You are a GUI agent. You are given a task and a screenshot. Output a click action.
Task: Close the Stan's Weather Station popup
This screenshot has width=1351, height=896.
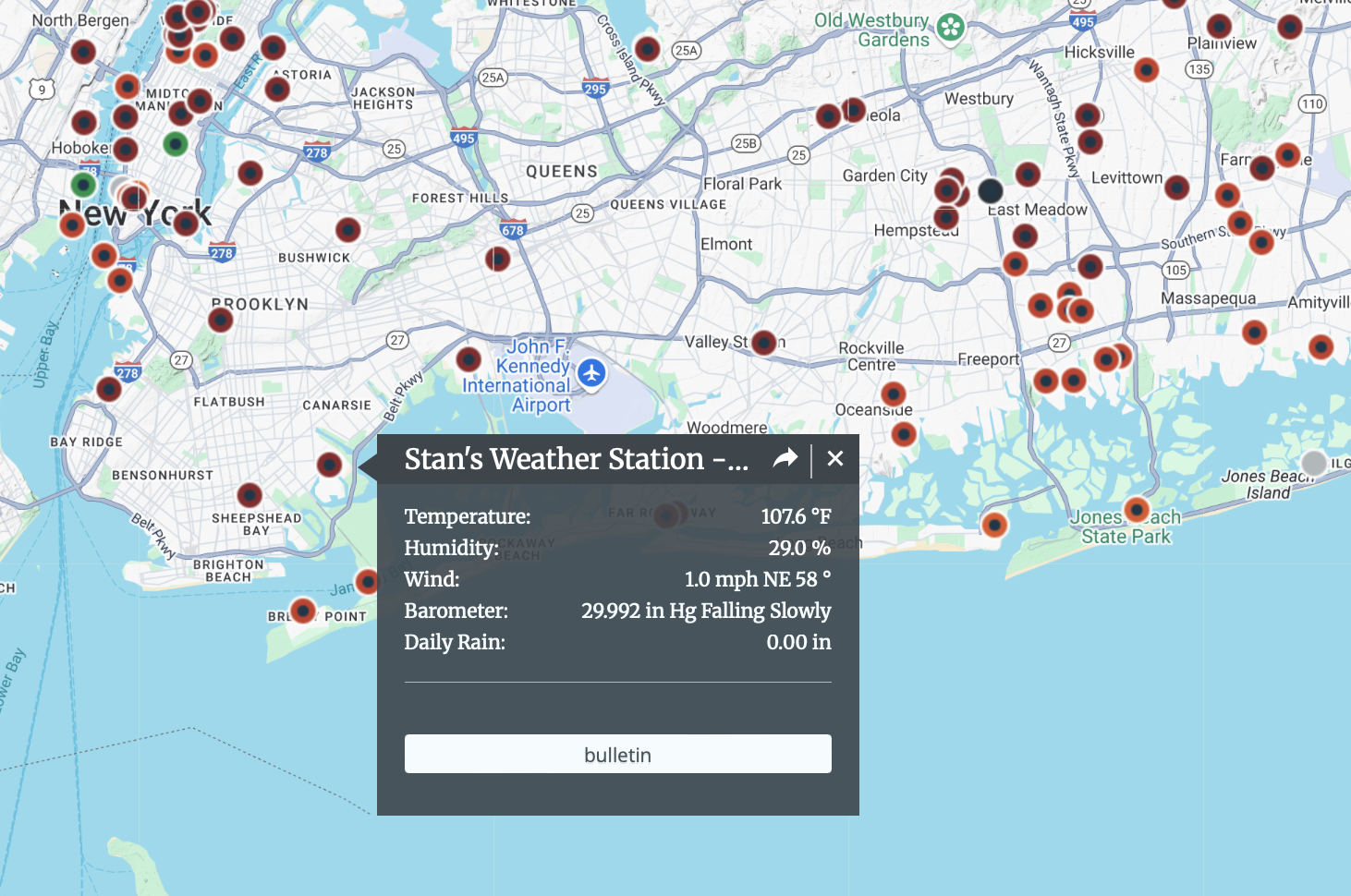835,458
